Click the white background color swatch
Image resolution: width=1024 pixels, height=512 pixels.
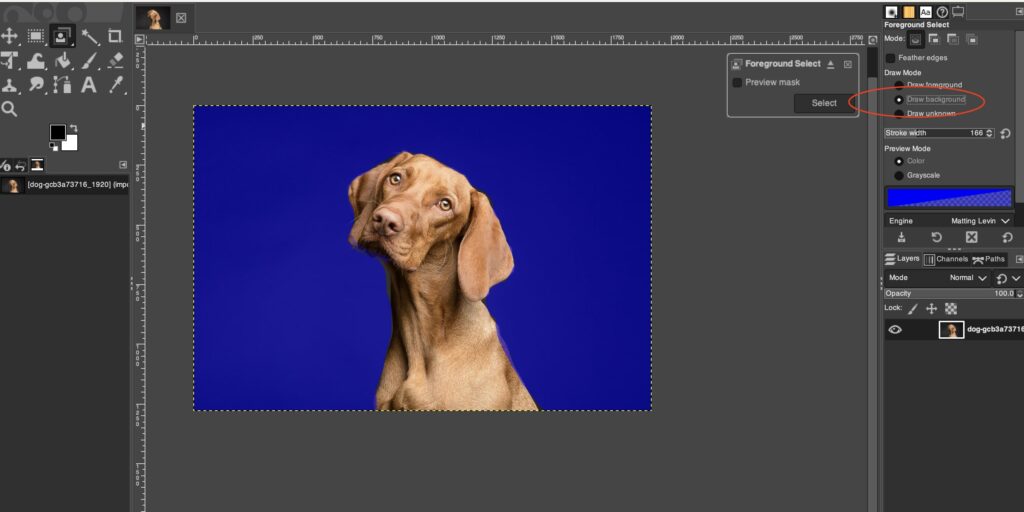point(71,144)
